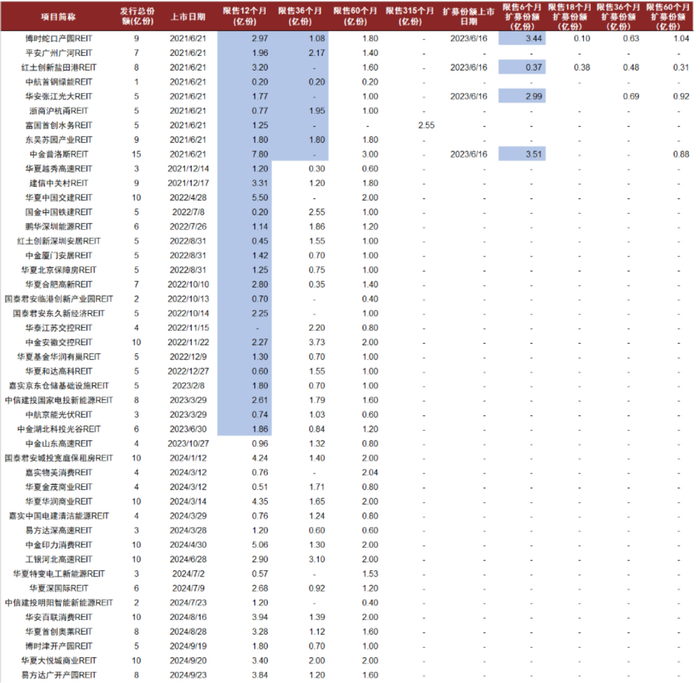Image resolution: width=700 pixels, height=683 pixels.
Task: Select the 华泰江苏交控REIT row name
Action: click(x=58, y=328)
